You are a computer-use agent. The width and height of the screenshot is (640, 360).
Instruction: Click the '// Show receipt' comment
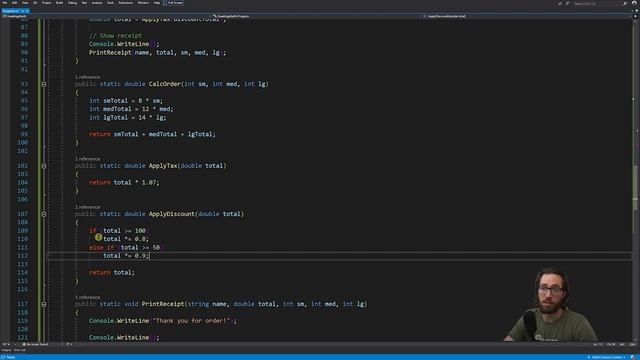[116, 36]
